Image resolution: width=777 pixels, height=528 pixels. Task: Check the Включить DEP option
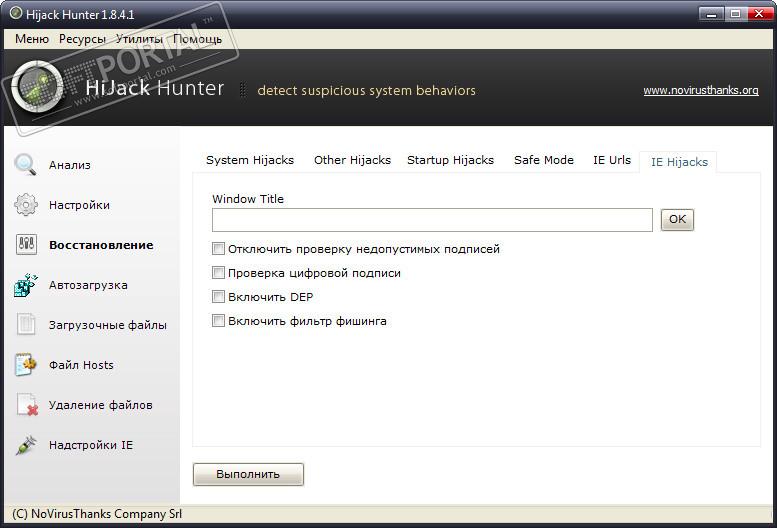click(x=218, y=297)
